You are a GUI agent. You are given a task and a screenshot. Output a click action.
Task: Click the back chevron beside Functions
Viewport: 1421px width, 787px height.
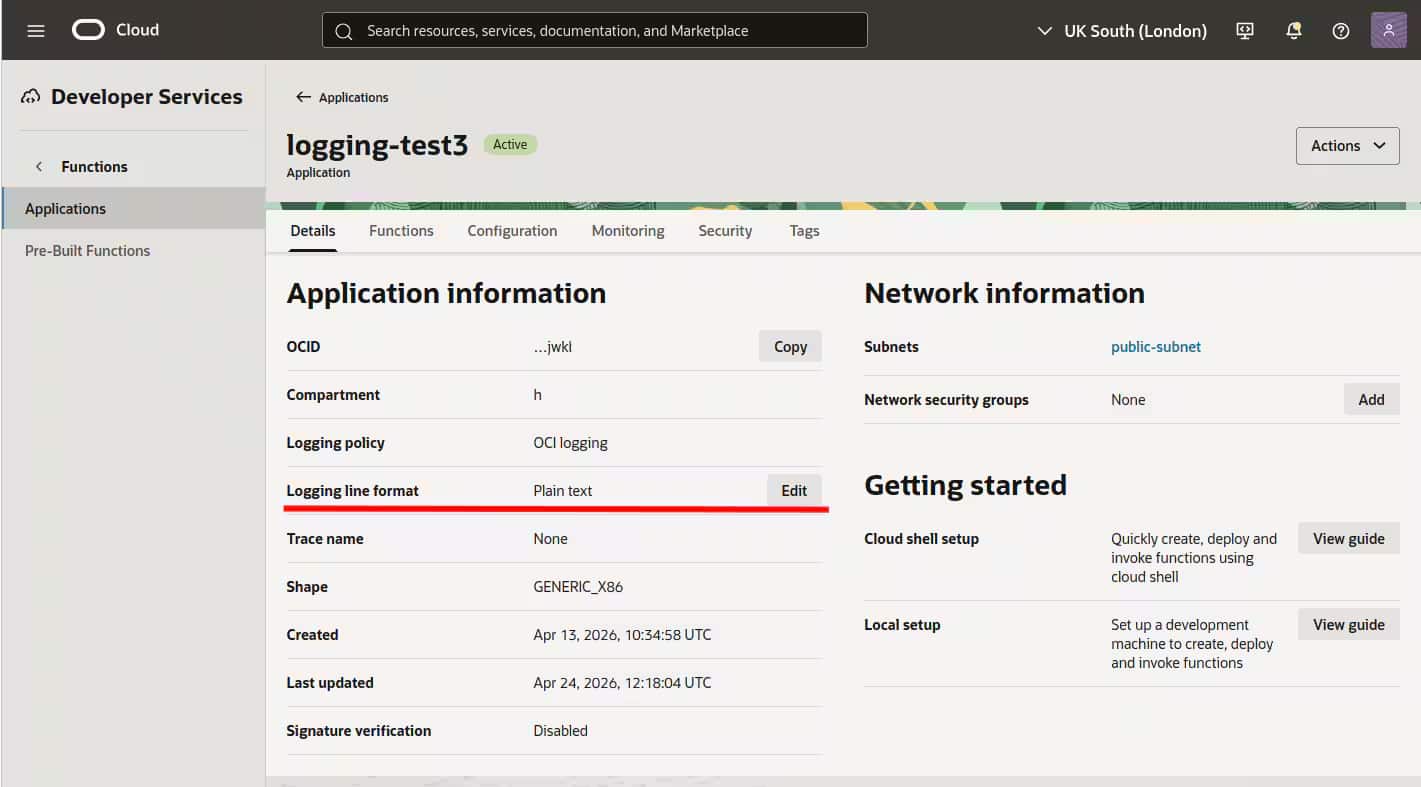(x=39, y=167)
